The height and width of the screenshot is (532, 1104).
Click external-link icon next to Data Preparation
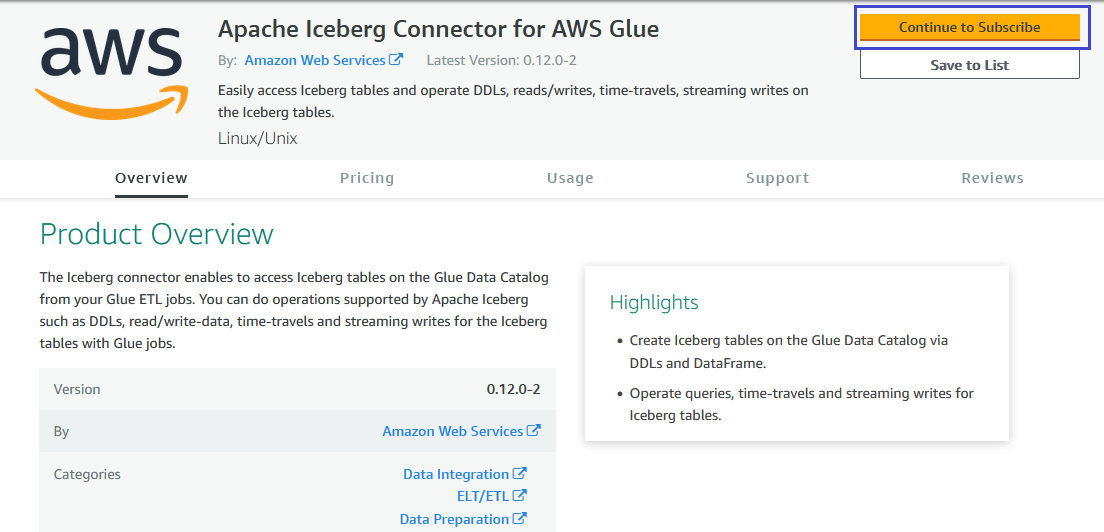click(x=520, y=519)
